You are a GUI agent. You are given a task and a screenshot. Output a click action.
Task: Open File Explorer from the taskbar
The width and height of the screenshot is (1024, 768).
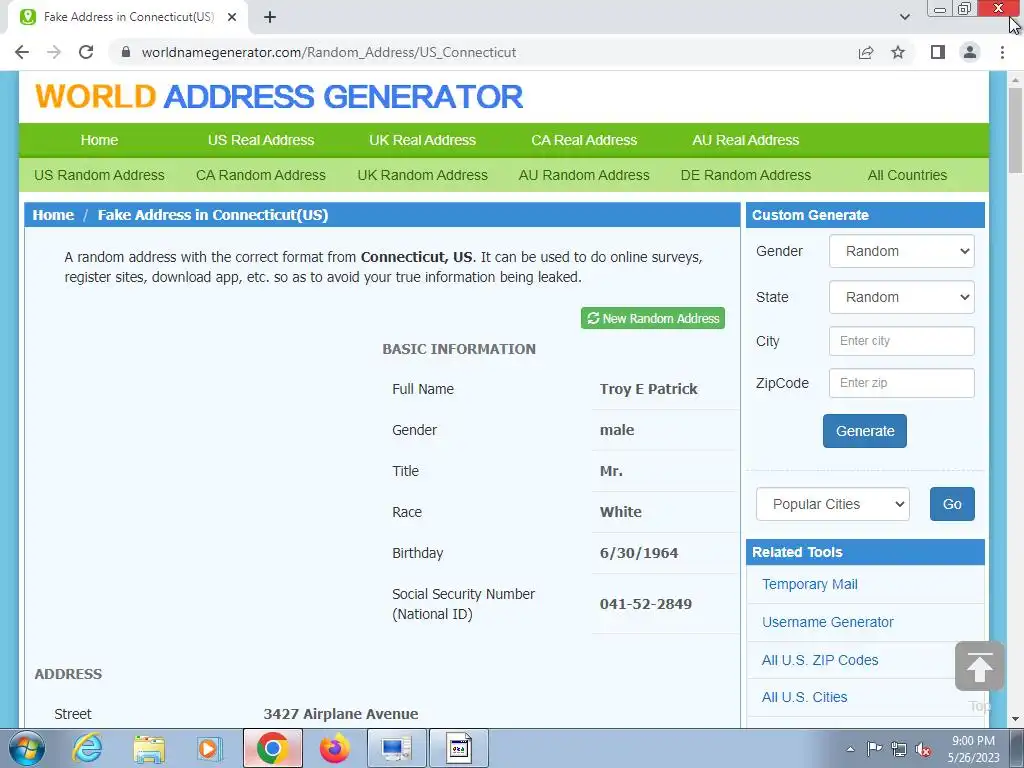[149, 748]
